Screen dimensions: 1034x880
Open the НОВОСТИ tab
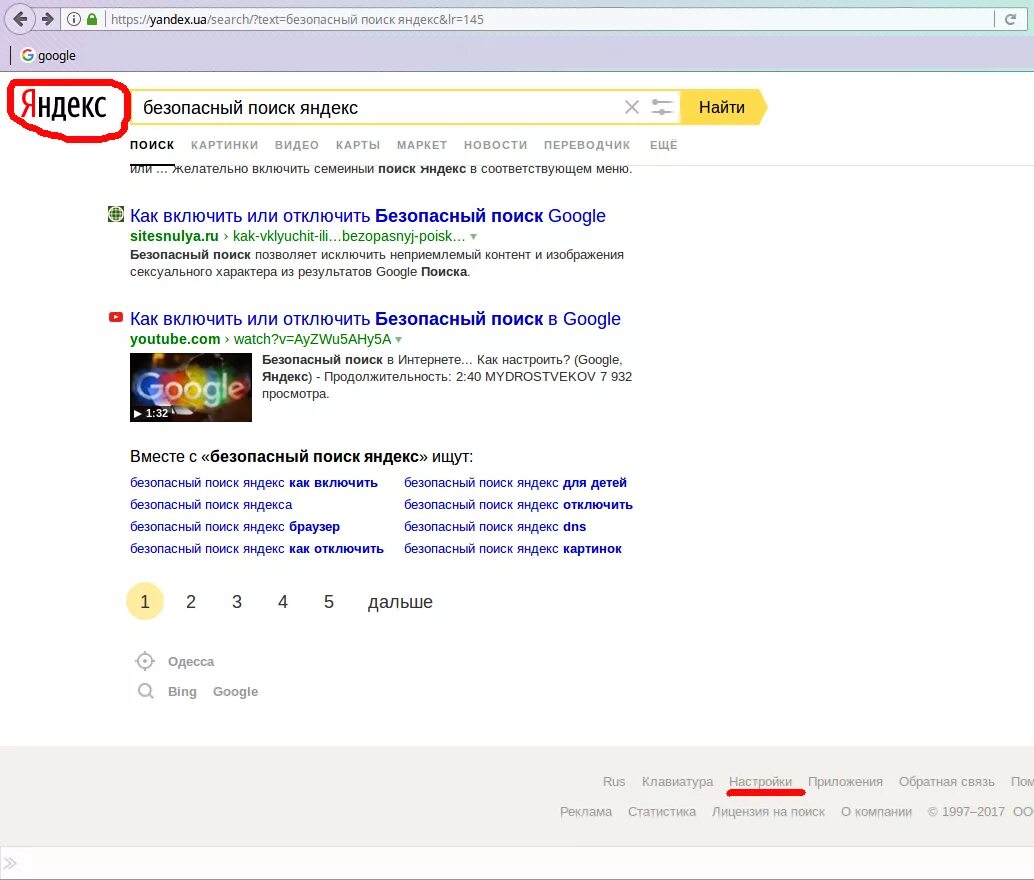tap(496, 145)
